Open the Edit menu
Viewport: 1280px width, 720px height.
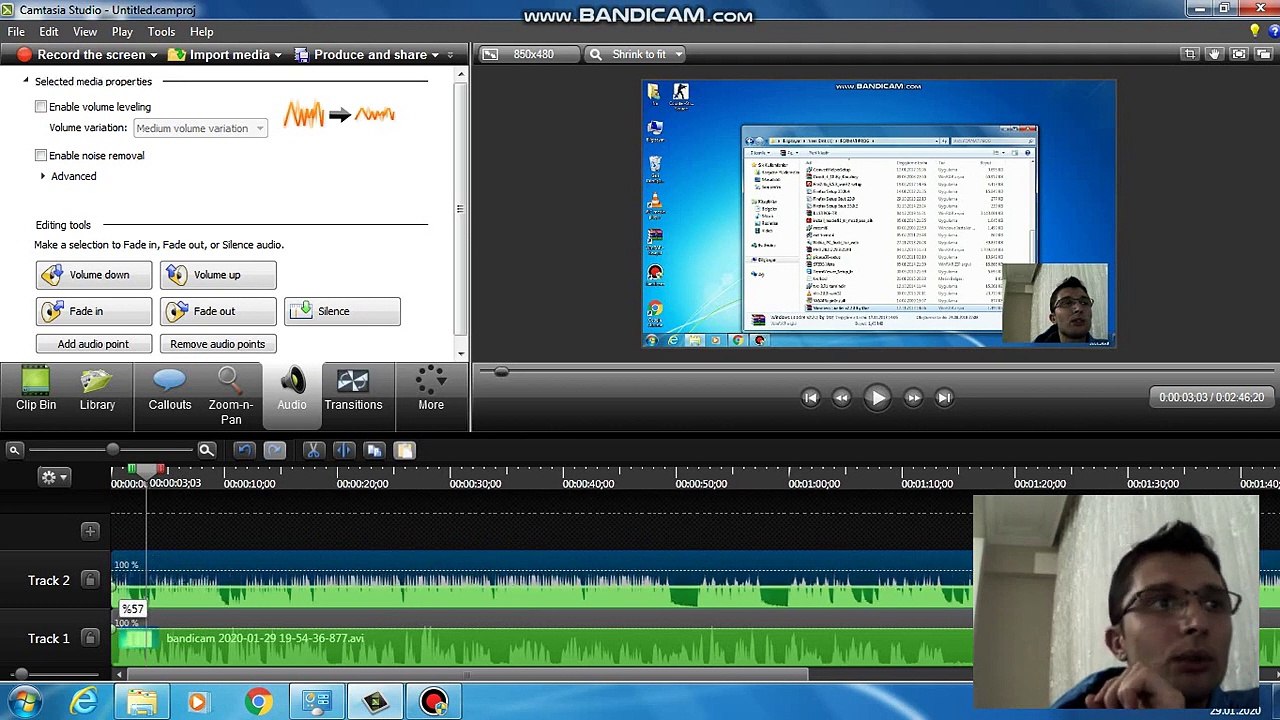tap(48, 32)
